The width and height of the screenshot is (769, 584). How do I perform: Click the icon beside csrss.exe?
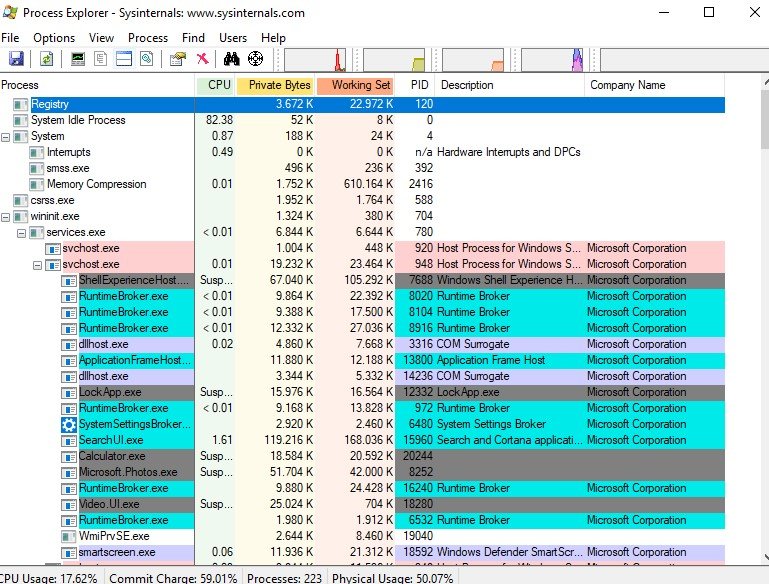pos(20,201)
